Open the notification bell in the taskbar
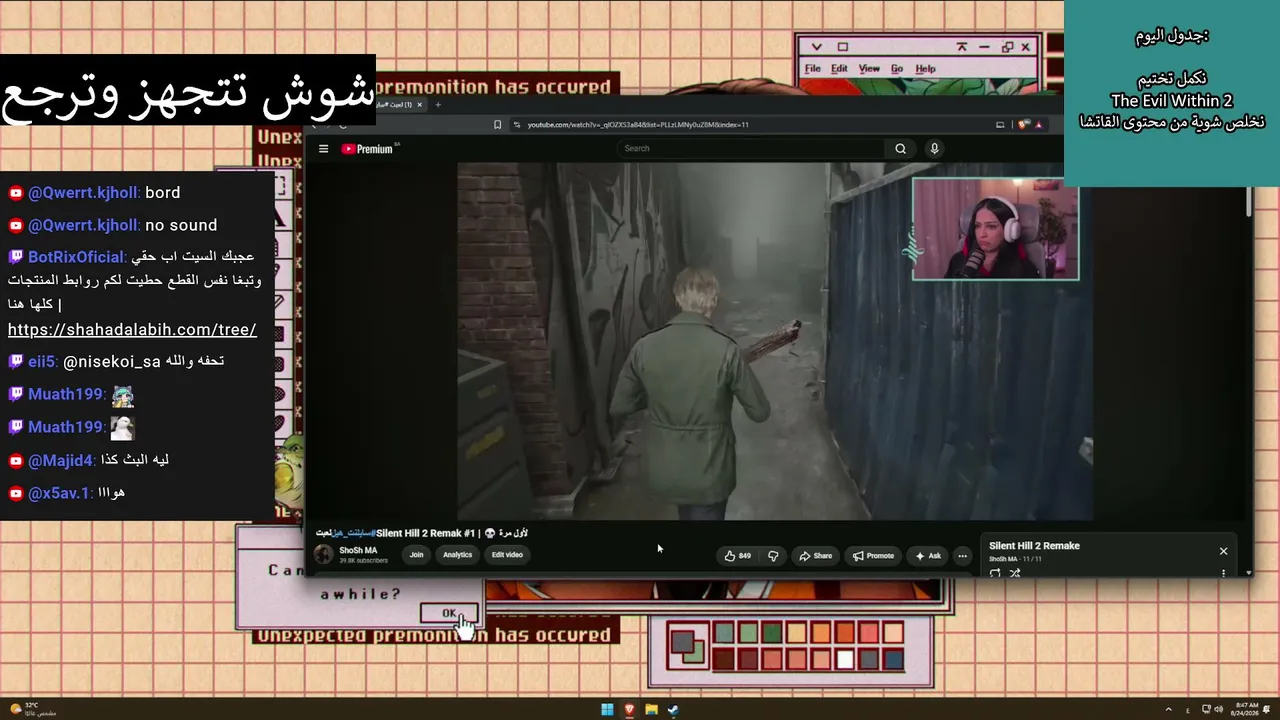This screenshot has height=720, width=1280. (x=1267, y=710)
